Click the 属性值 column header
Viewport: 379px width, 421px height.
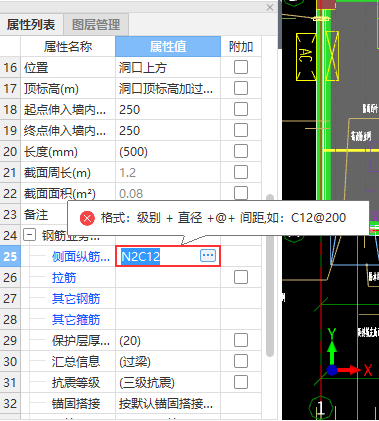pos(168,47)
